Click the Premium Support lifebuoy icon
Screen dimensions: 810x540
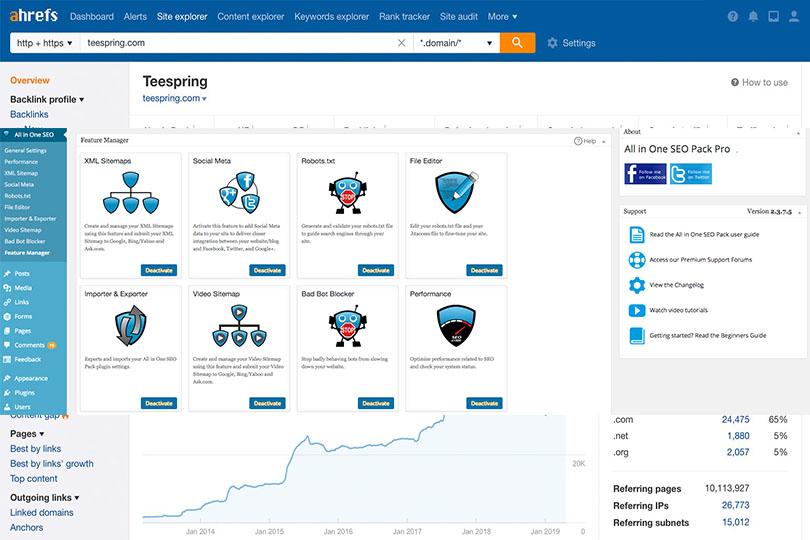[636, 260]
